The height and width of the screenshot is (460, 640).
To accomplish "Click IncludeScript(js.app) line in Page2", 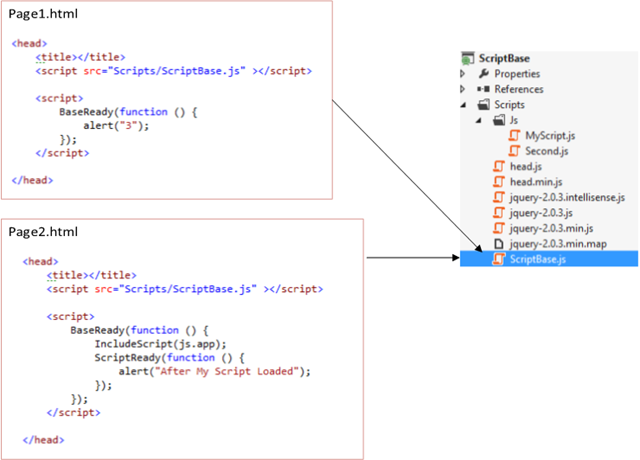I will click(160, 344).
